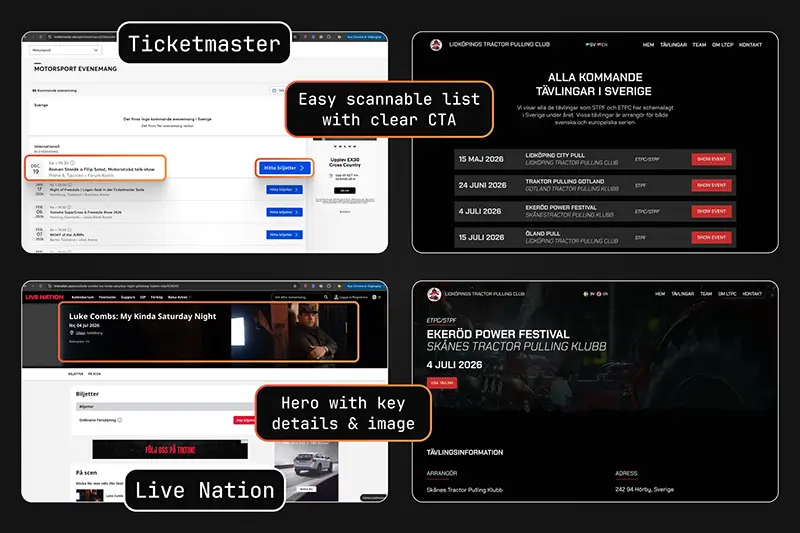Image resolution: width=800 pixels, height=533 pixels.
Task: Open VIP in Live Nation menu
Action: [x=143, y=297]
